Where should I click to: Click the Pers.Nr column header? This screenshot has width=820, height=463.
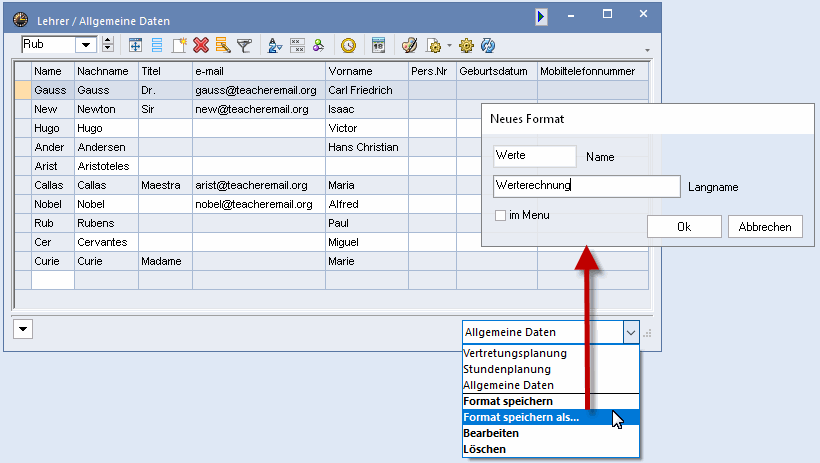pos(432,71)
